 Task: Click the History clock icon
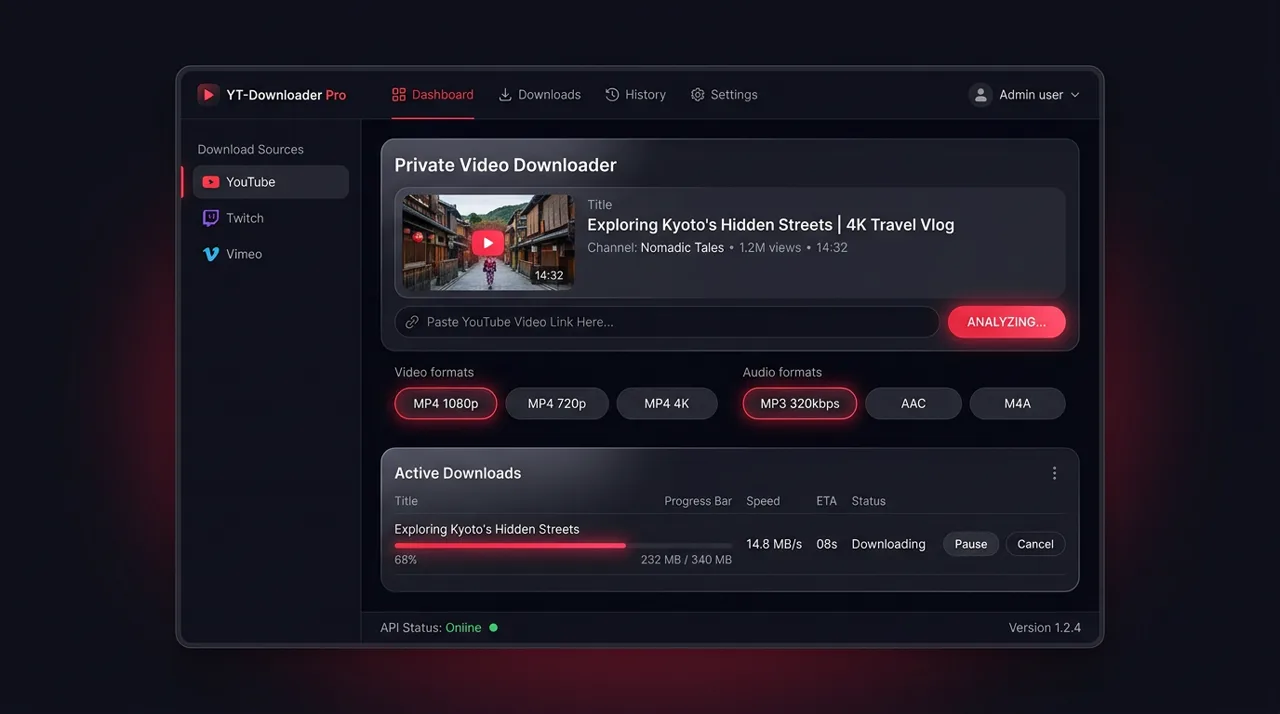(x=612, y=94)
